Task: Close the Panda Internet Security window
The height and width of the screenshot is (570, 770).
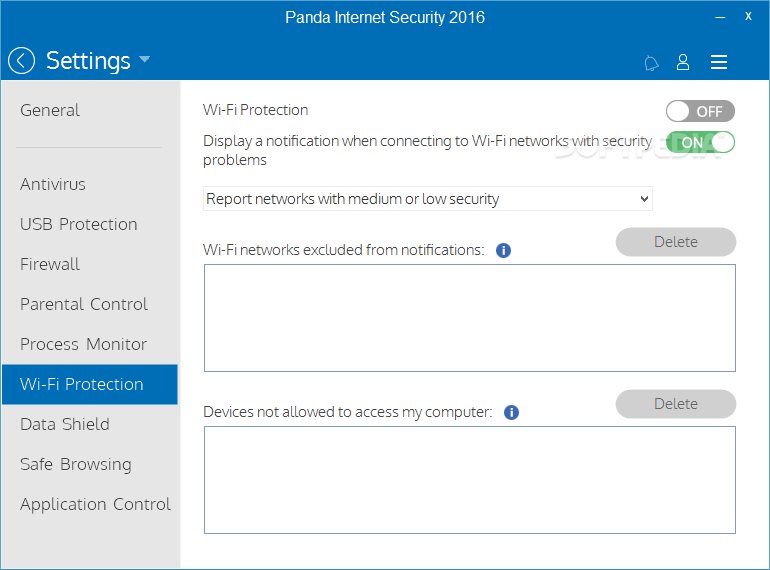Action: [748, 16]
